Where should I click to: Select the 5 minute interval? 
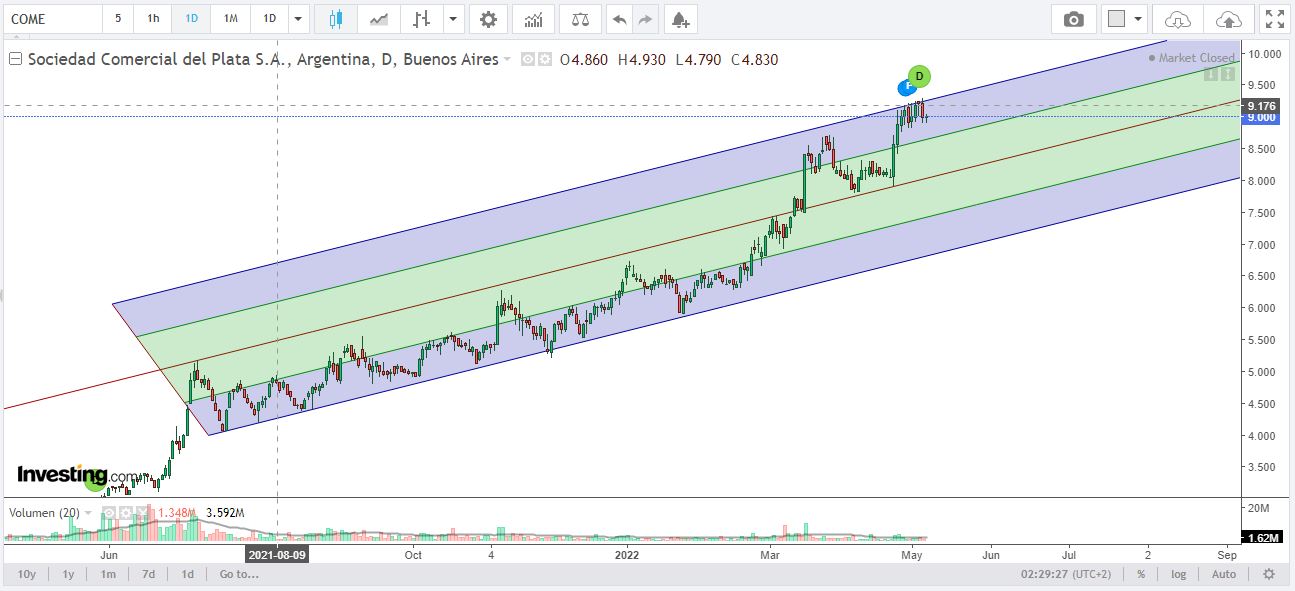pyautogui.click(x=118, y=19)
